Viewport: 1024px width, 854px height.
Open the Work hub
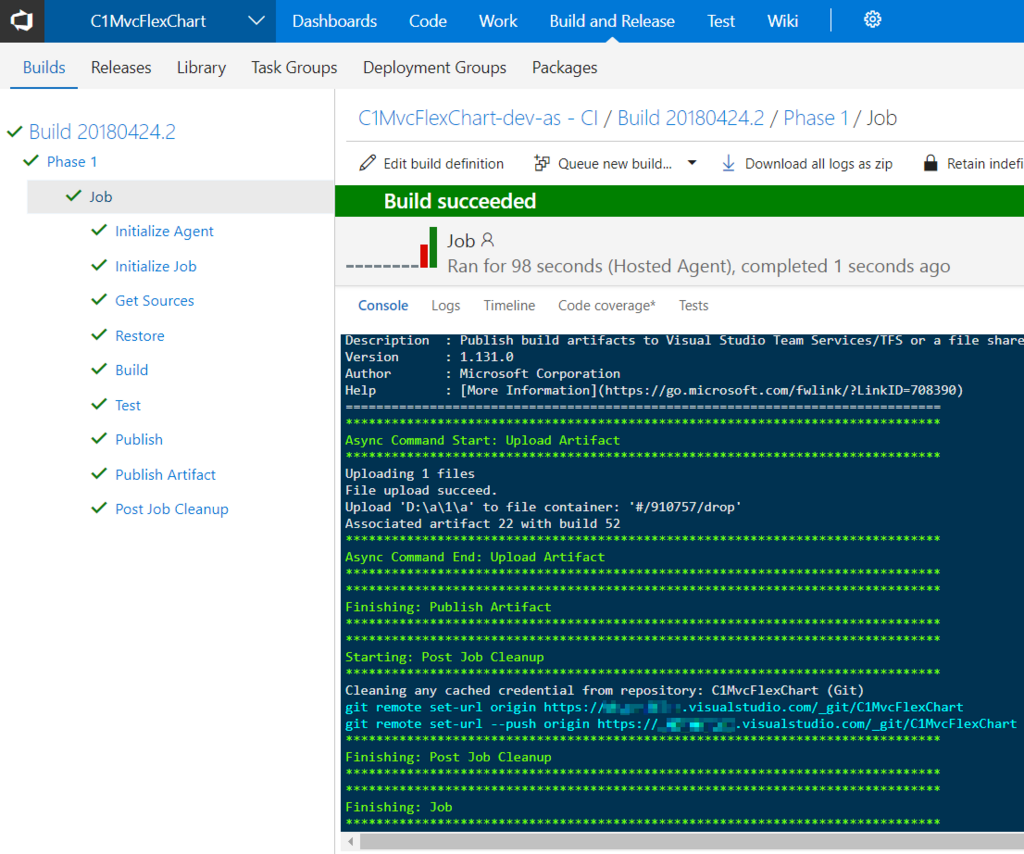498,21
